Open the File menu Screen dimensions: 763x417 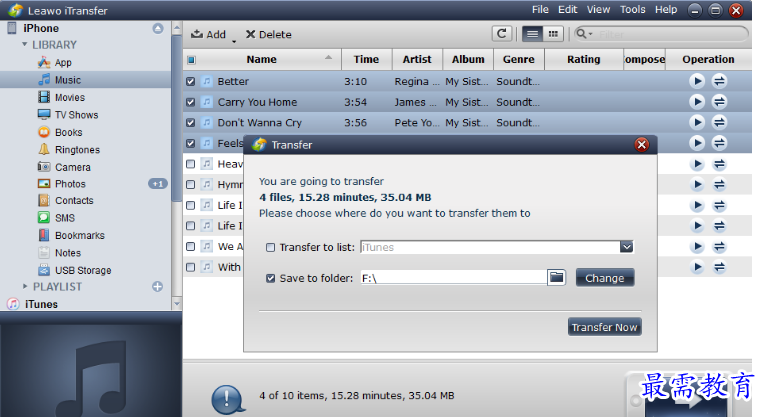(540, 10)
